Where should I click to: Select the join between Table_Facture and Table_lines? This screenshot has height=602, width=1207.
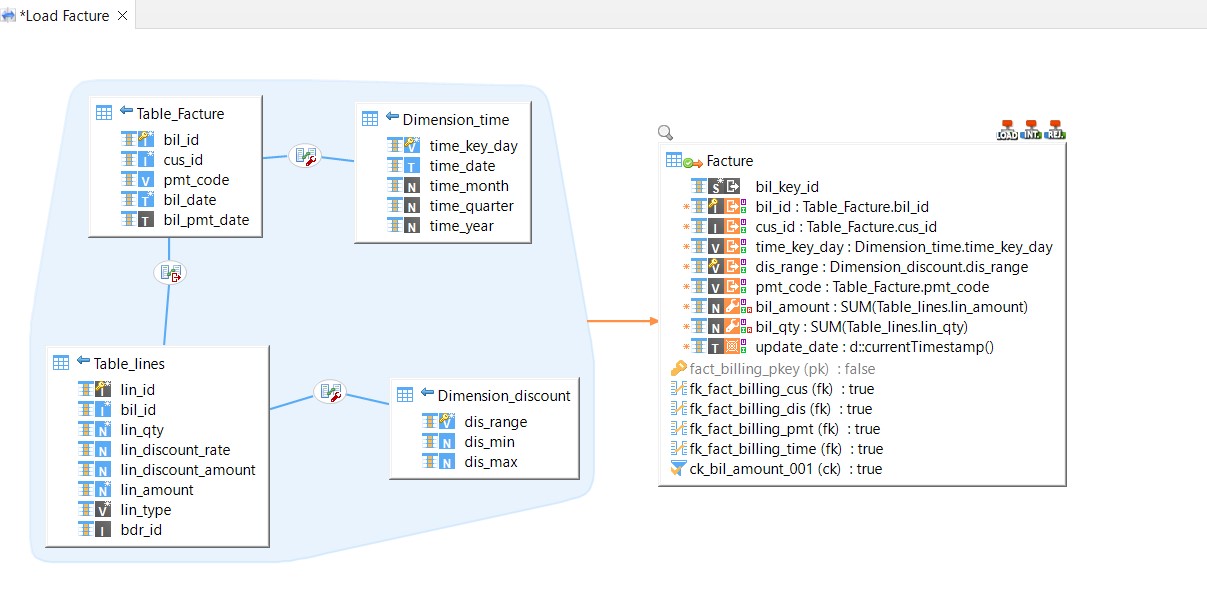pos(169,272)
